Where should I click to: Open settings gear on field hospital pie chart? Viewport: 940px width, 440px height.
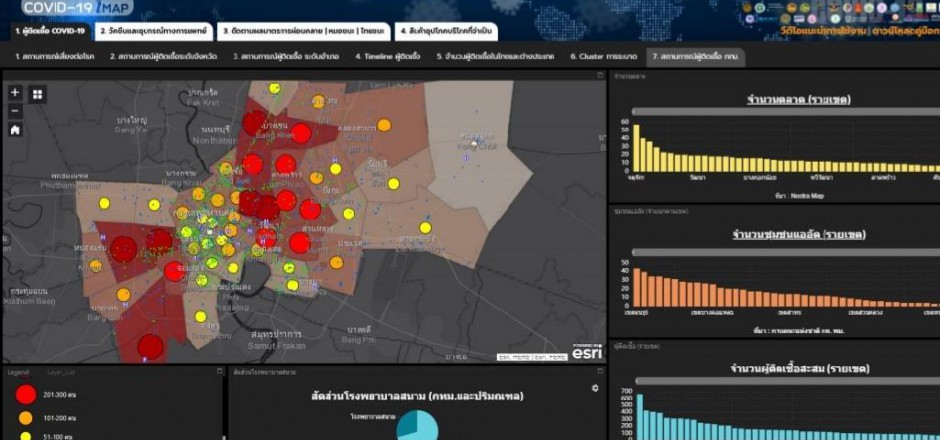[596, 388]
